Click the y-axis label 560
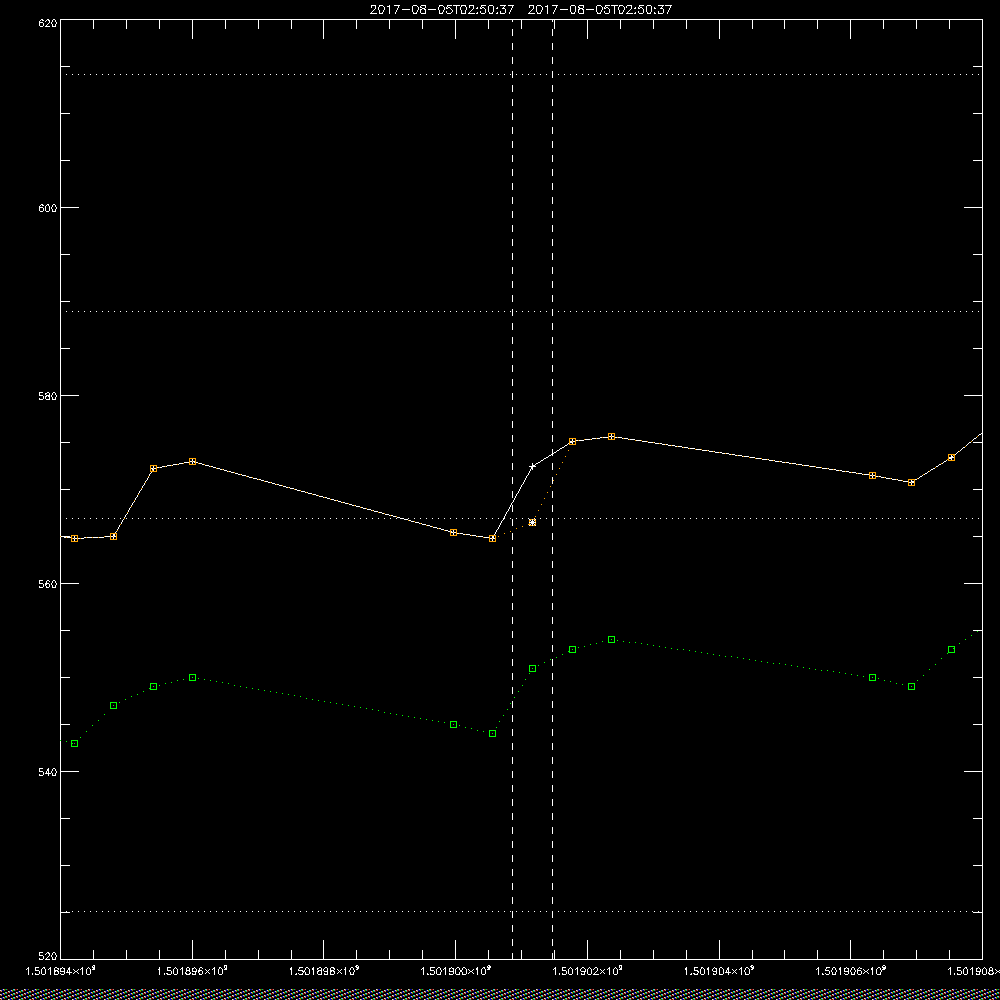Viewport: 1000px width, 1000px height. pos(48,584)
